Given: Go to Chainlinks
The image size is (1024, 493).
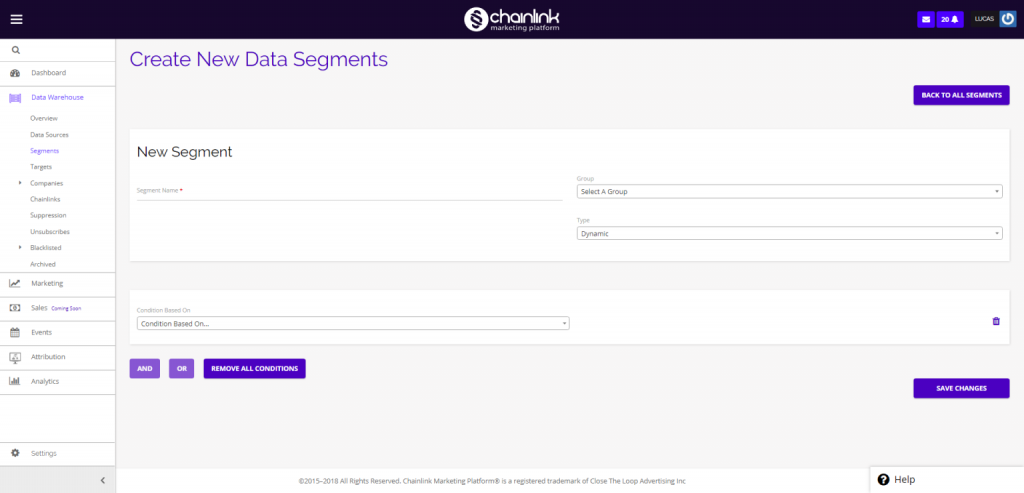Looking at the screenshot, I should [45, 199].
